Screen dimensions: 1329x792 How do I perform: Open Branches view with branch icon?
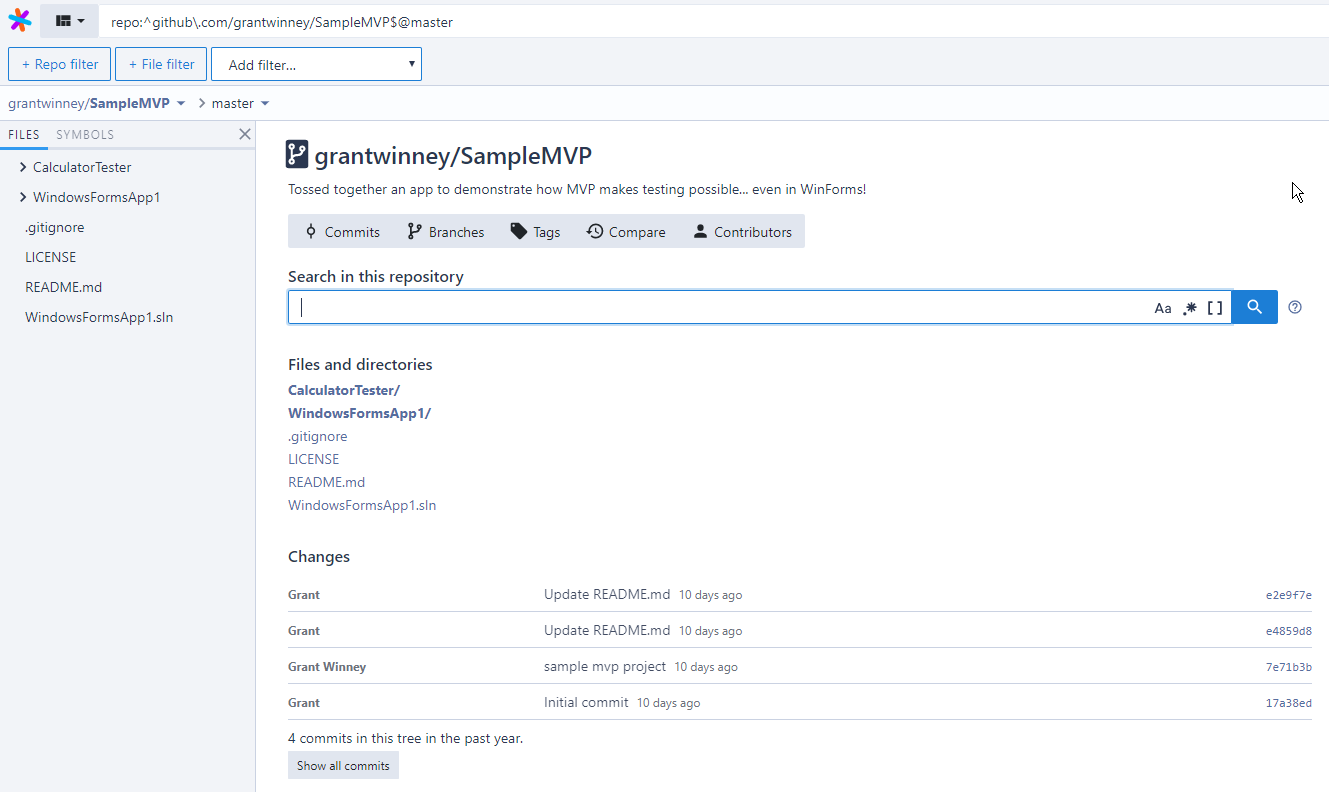[x=445, y=232]
